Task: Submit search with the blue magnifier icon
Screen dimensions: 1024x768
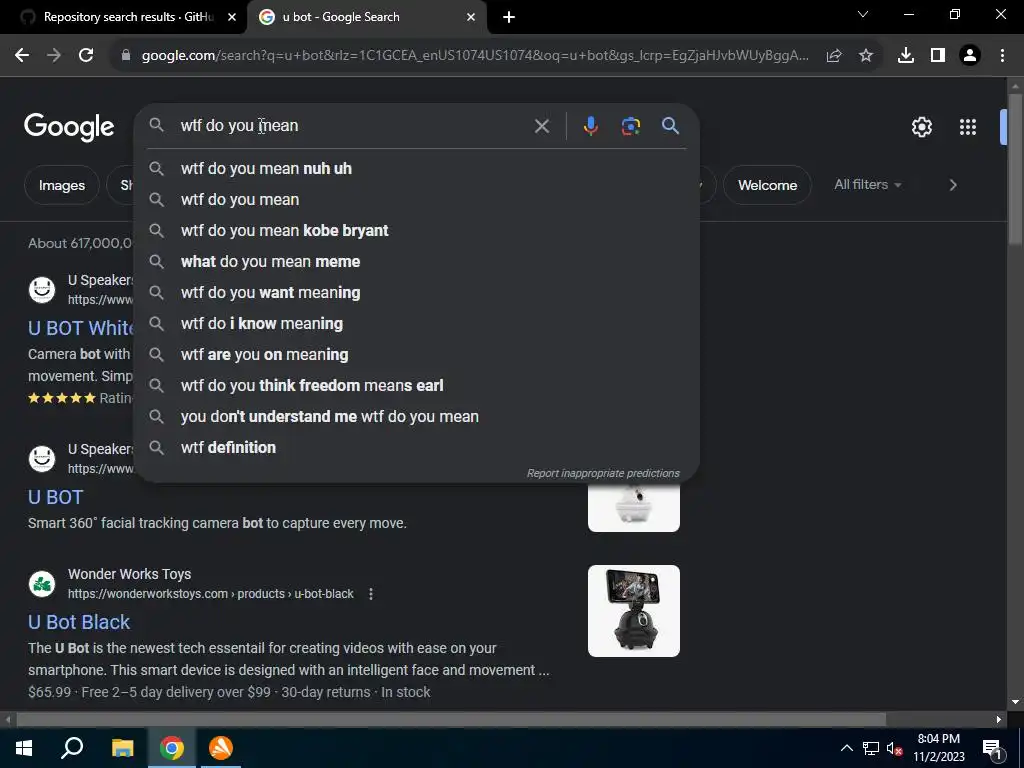Action: point(670,125)
